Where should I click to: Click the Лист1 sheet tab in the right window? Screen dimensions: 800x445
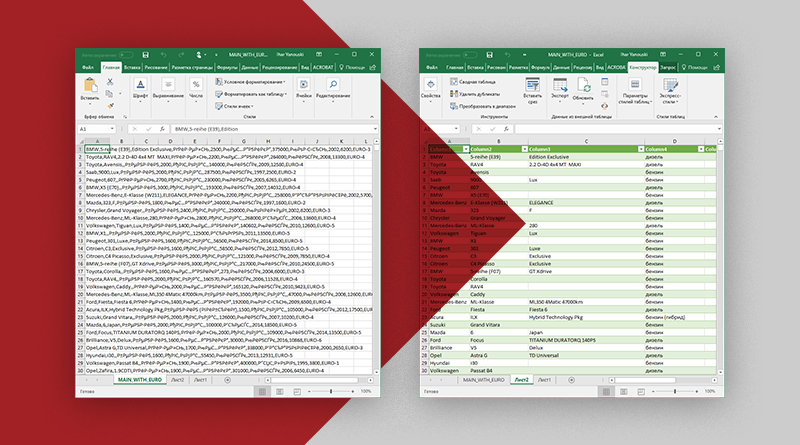pyautogui.click(x=544, y=380)
